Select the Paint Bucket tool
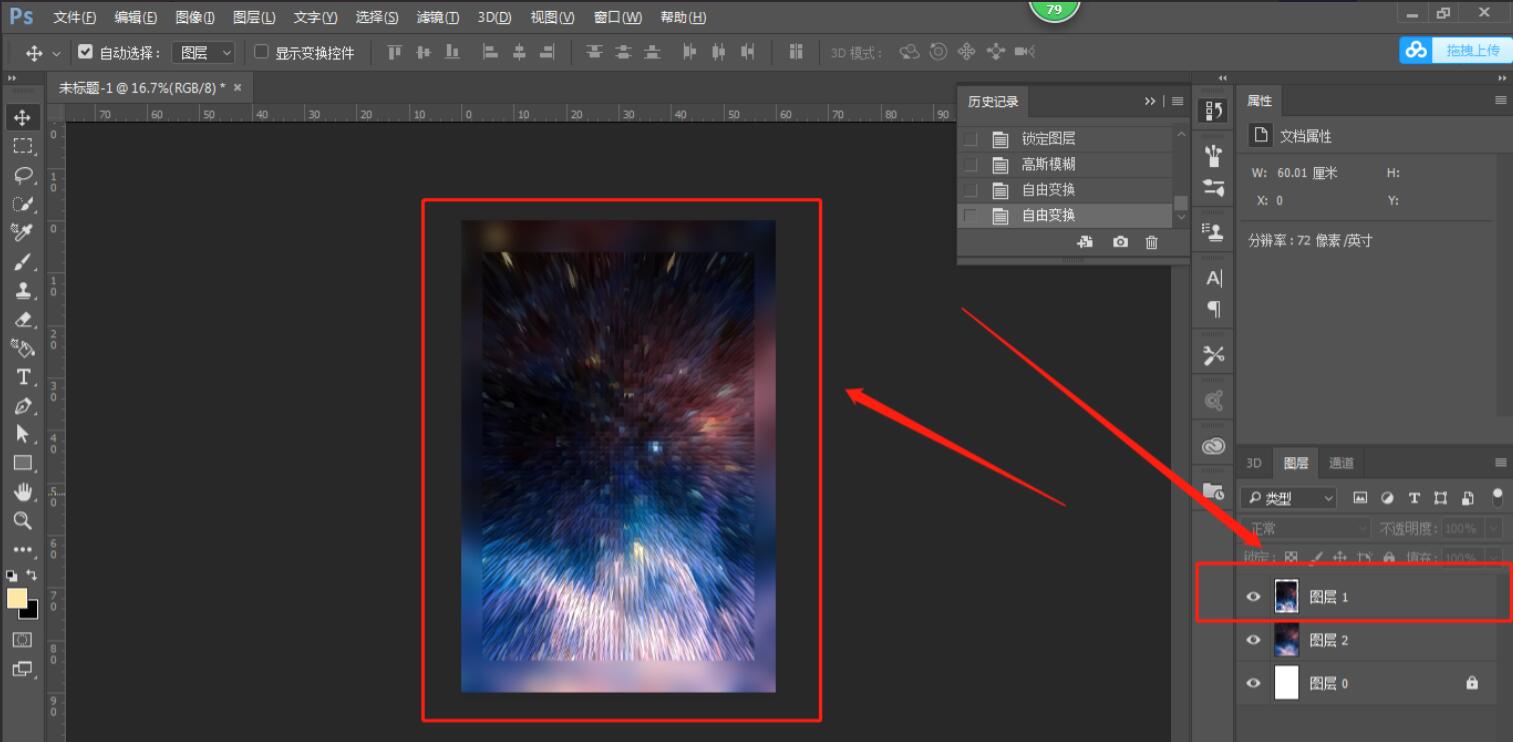 (23, 348)
